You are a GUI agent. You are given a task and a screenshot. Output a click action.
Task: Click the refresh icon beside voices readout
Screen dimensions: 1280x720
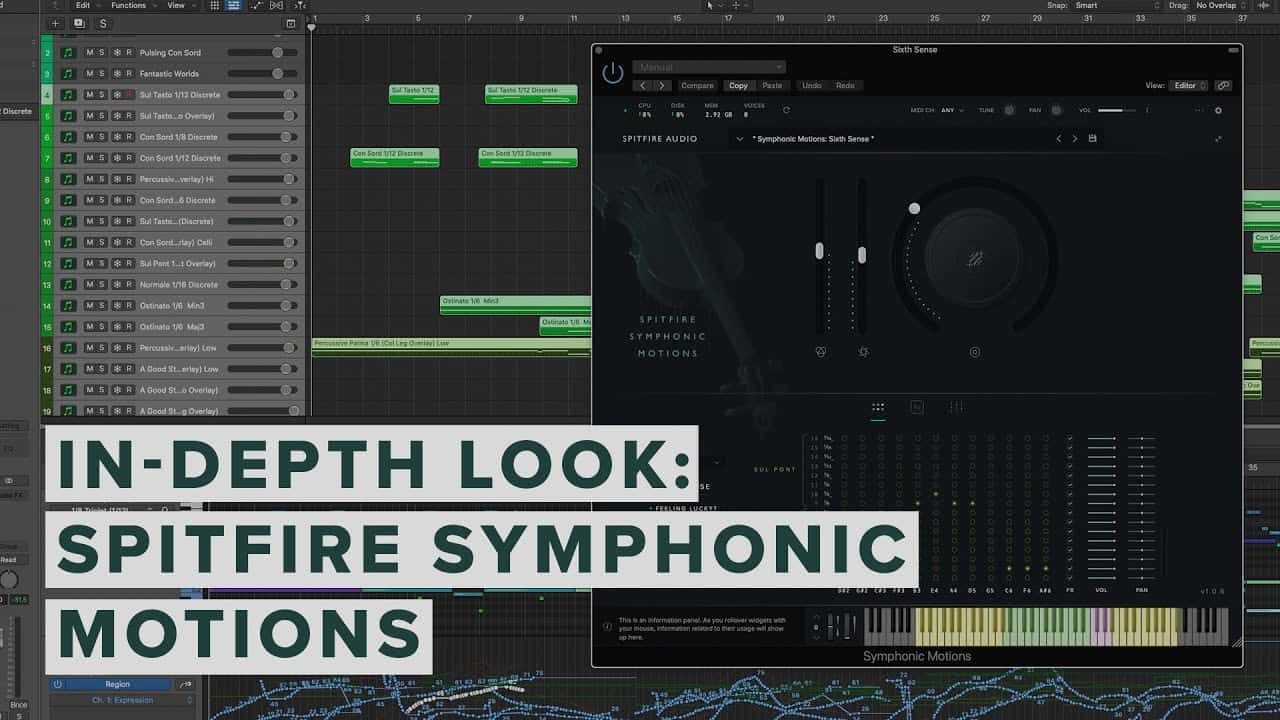coord(786,110)
